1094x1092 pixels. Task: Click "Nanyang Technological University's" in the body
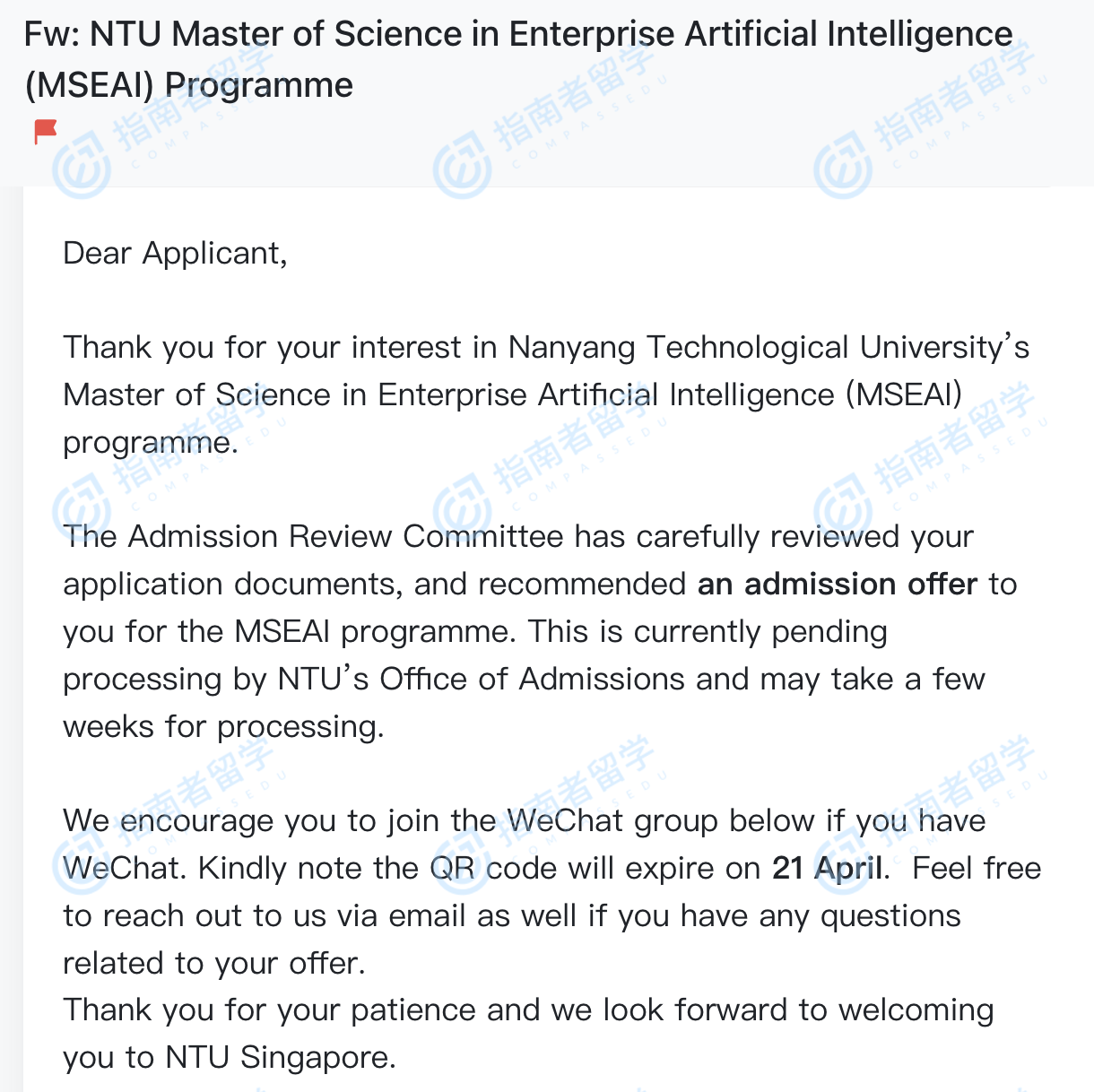click(x=768, y=348)
